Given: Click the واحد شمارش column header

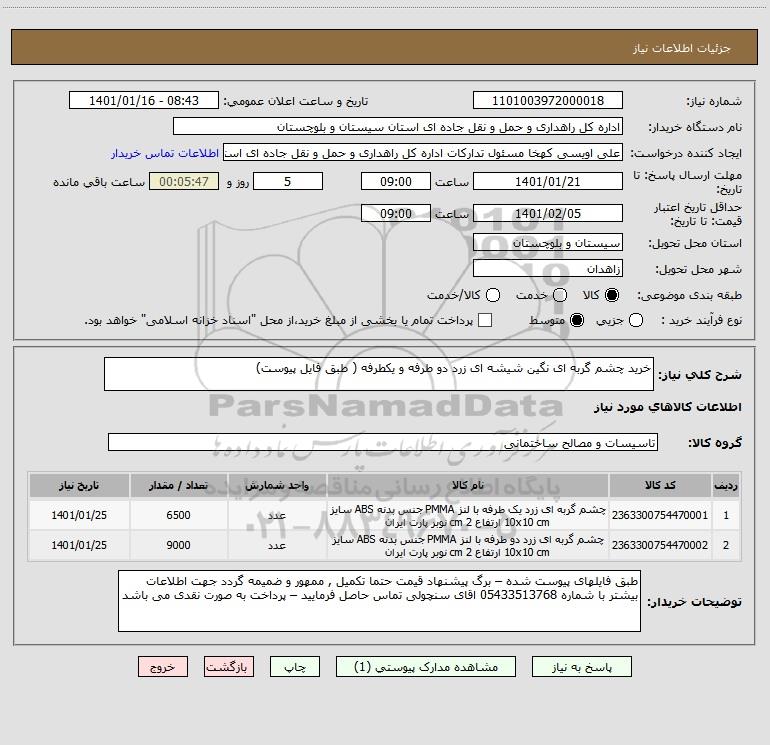Looking at the screenshot, I should (x=277, y=485).
